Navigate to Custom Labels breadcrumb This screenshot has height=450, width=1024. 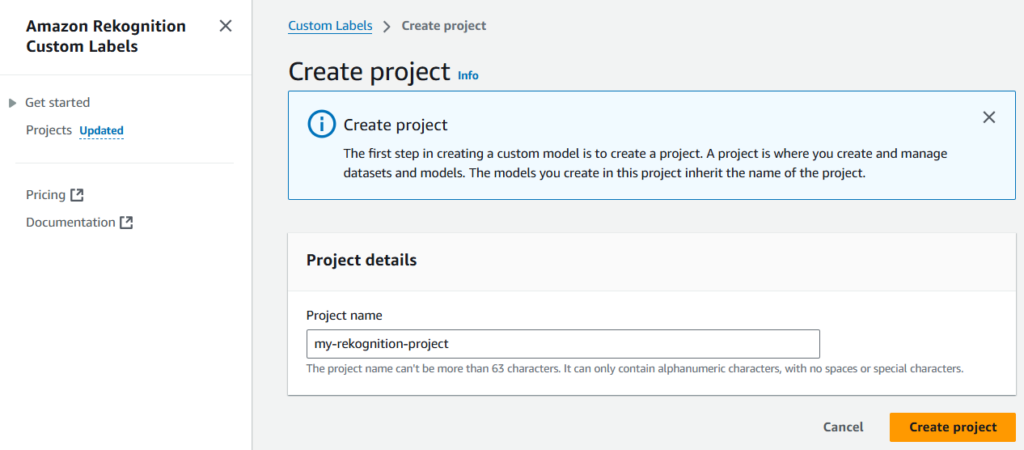coord(330,26)
